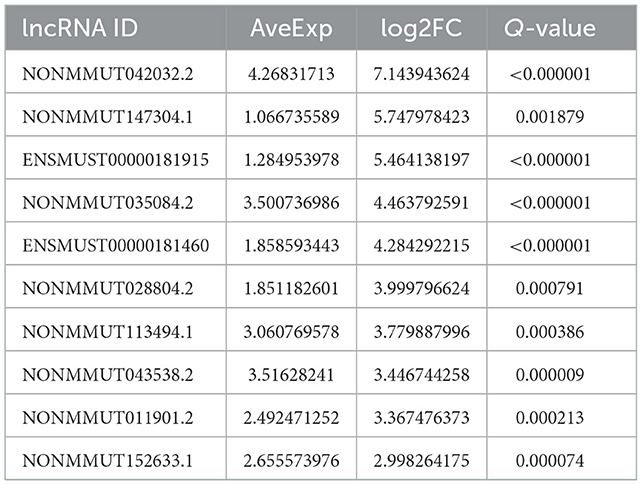Select lncRNA ID NONMMUT113494.1
Viewport: 642px width, 485px height.
[x=108, y=332]
